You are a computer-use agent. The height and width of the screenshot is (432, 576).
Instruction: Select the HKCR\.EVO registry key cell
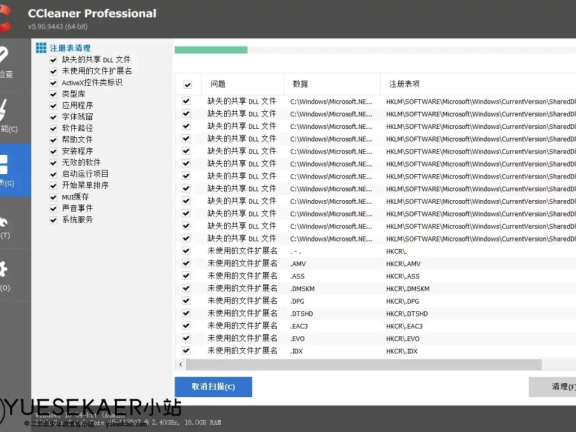[x=403, y=339]
